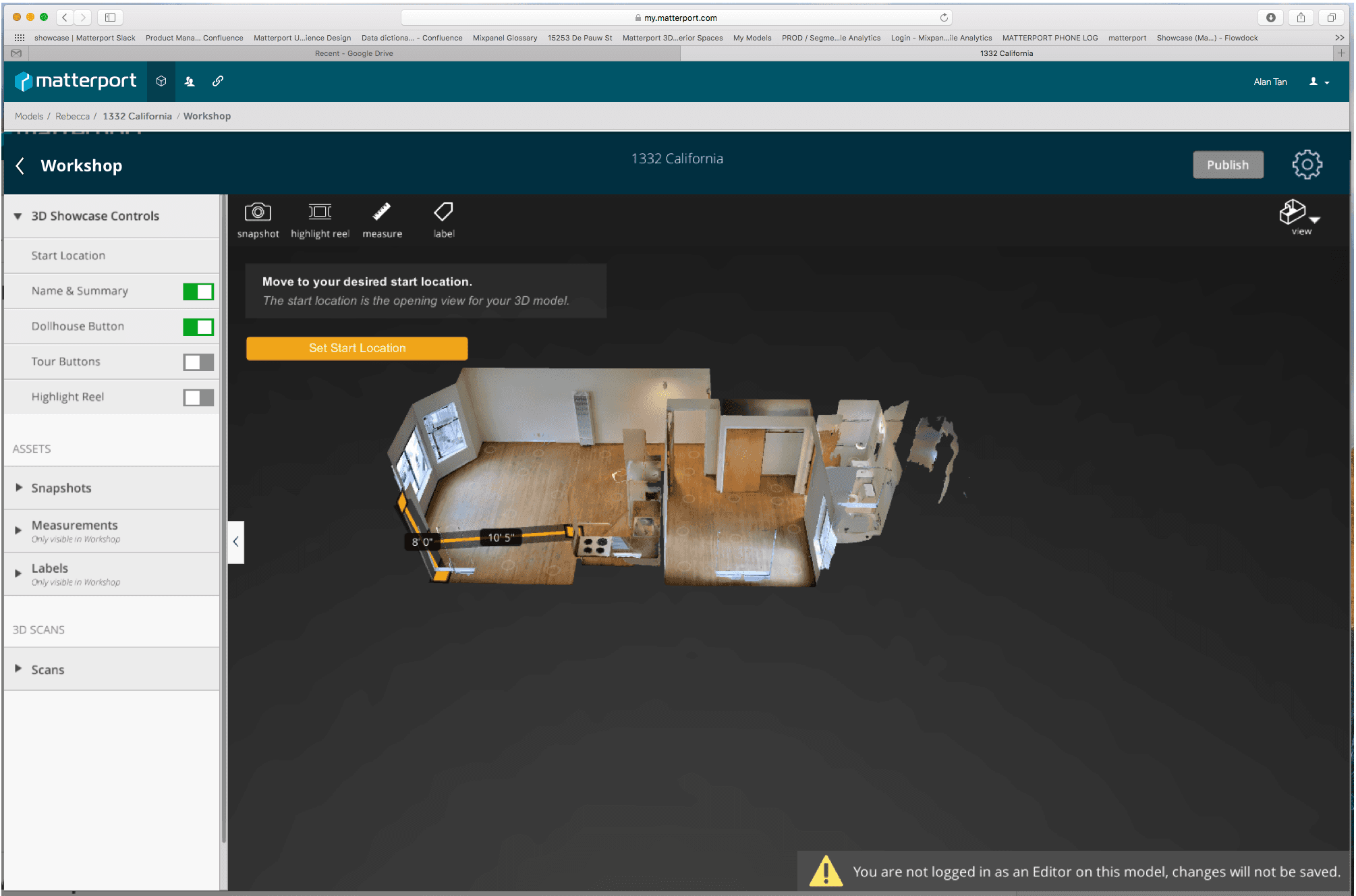Click the 10' 5" measurement label

501,537
